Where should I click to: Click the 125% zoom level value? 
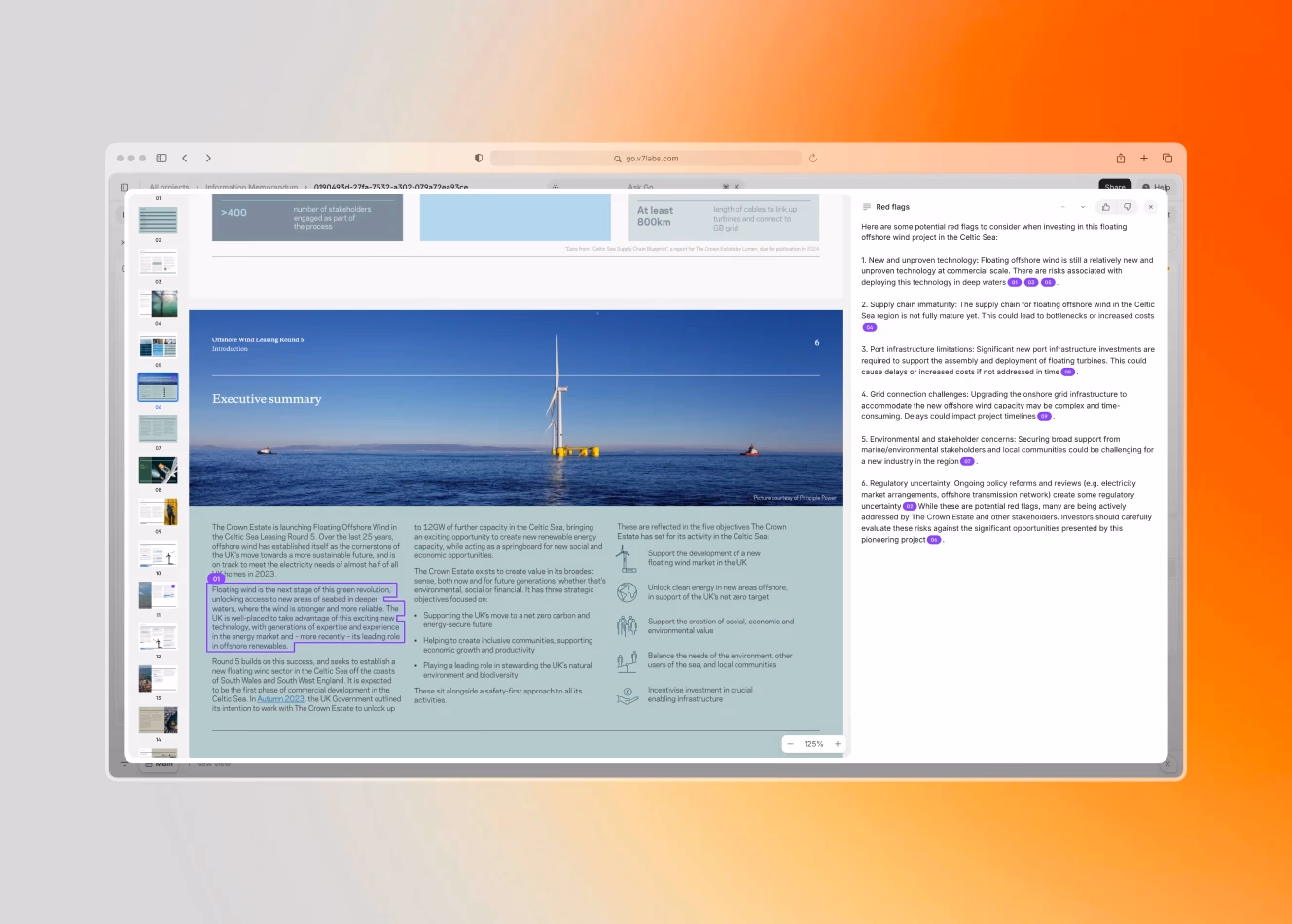point(814,744)
